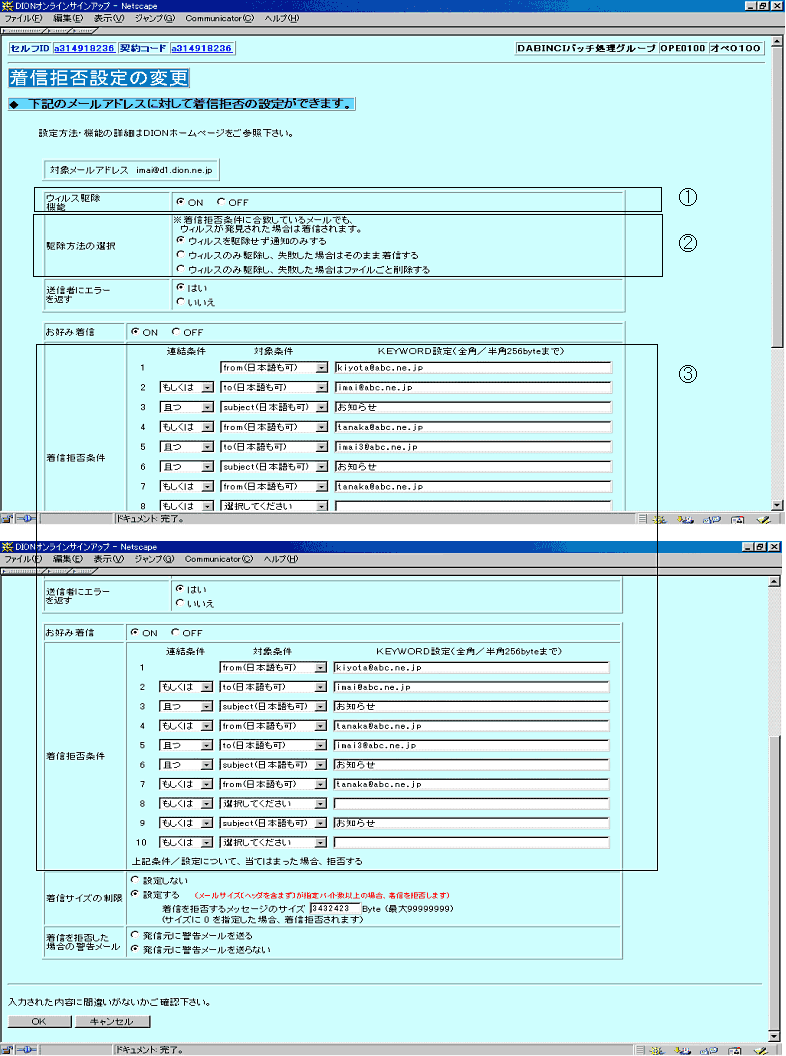Launch Composer pencil icon in bottom component bar
The image size is (786, 1056).
coord(762,1050)
